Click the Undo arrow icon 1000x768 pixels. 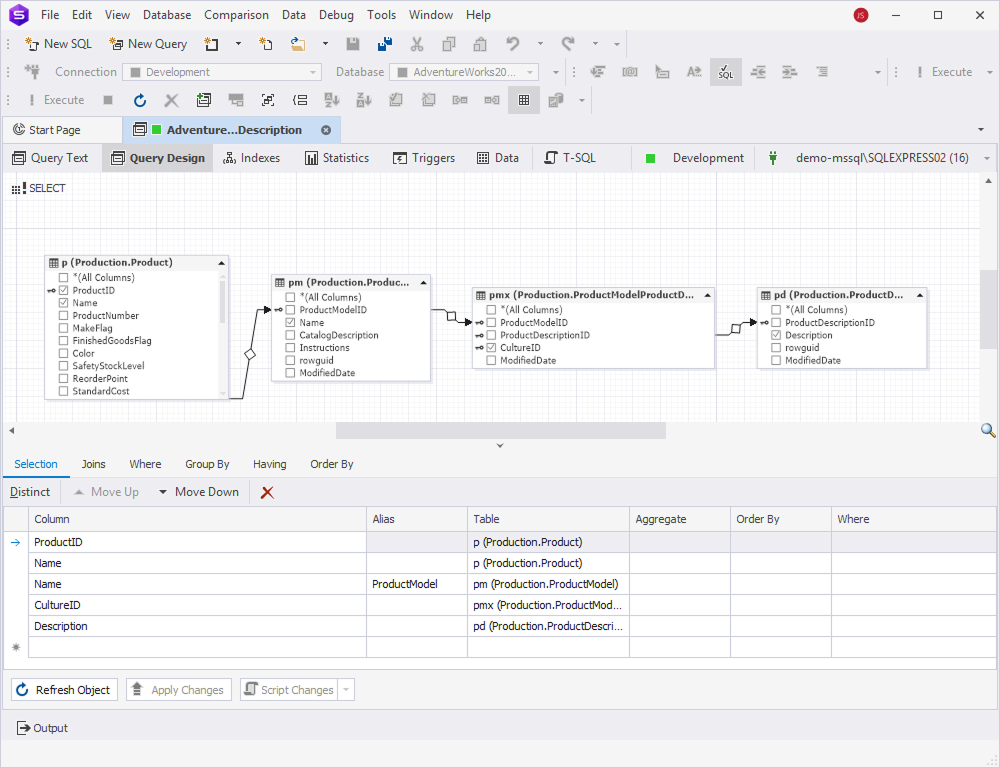513,44
